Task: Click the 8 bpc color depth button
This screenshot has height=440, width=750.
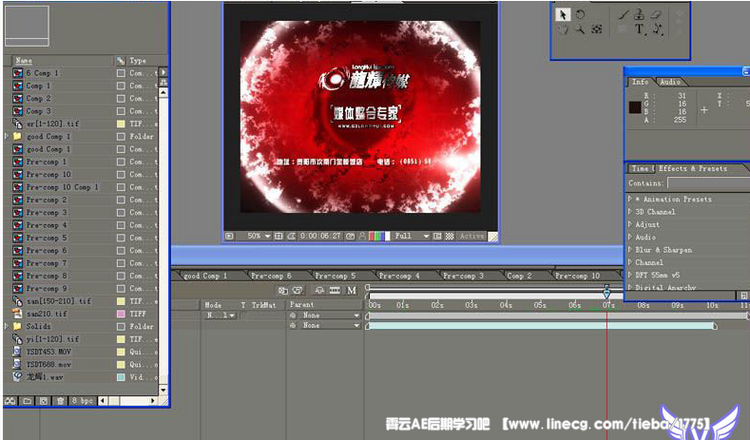Action: pos(82,401)
